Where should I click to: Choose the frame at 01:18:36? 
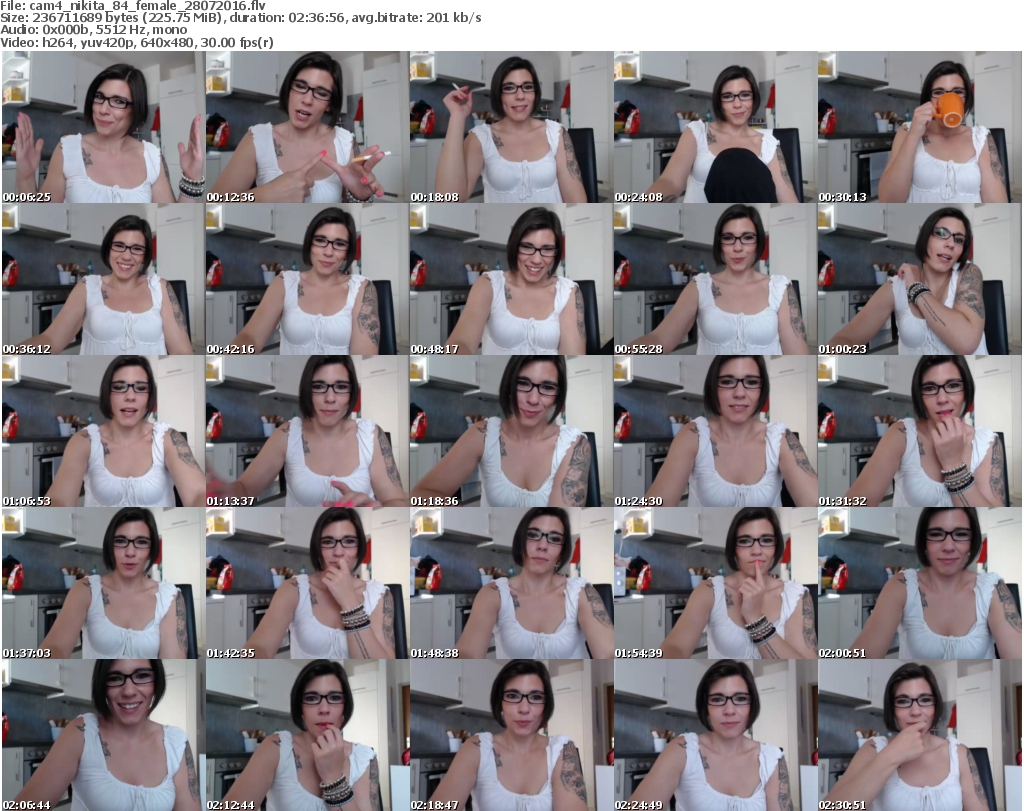511,431
